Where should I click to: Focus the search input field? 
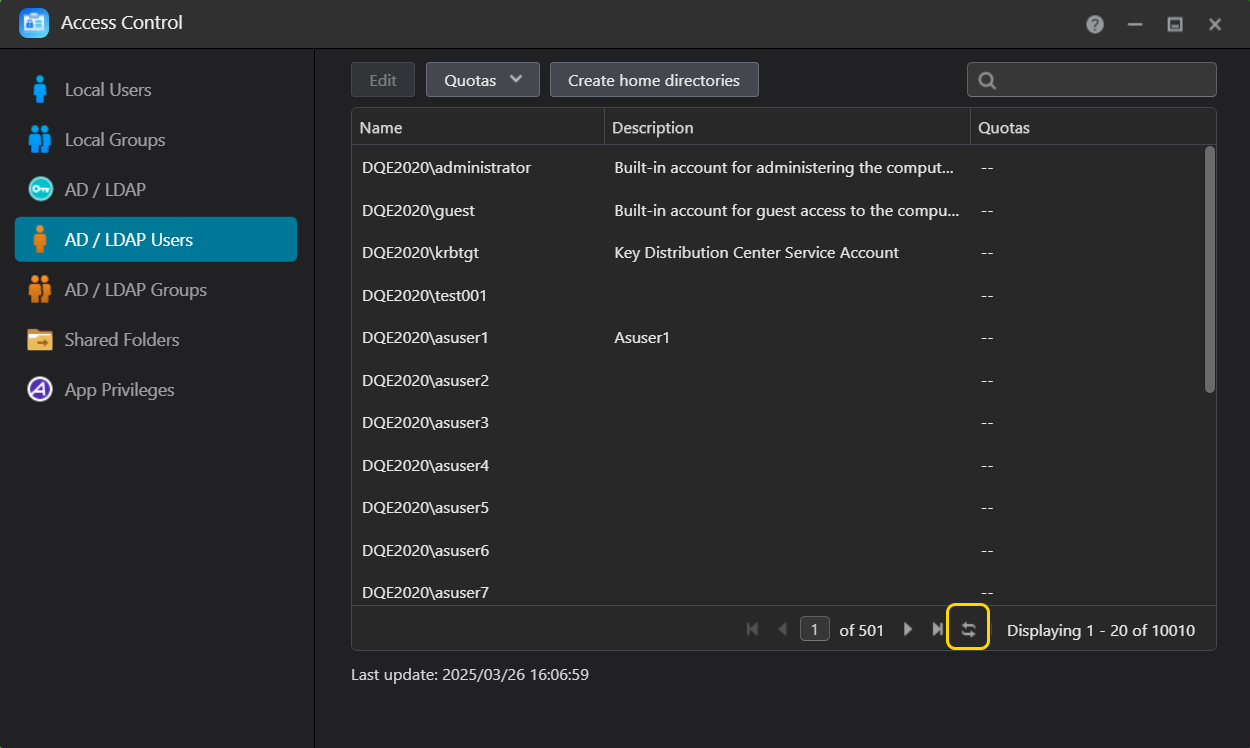click(x=1092, y=80)
